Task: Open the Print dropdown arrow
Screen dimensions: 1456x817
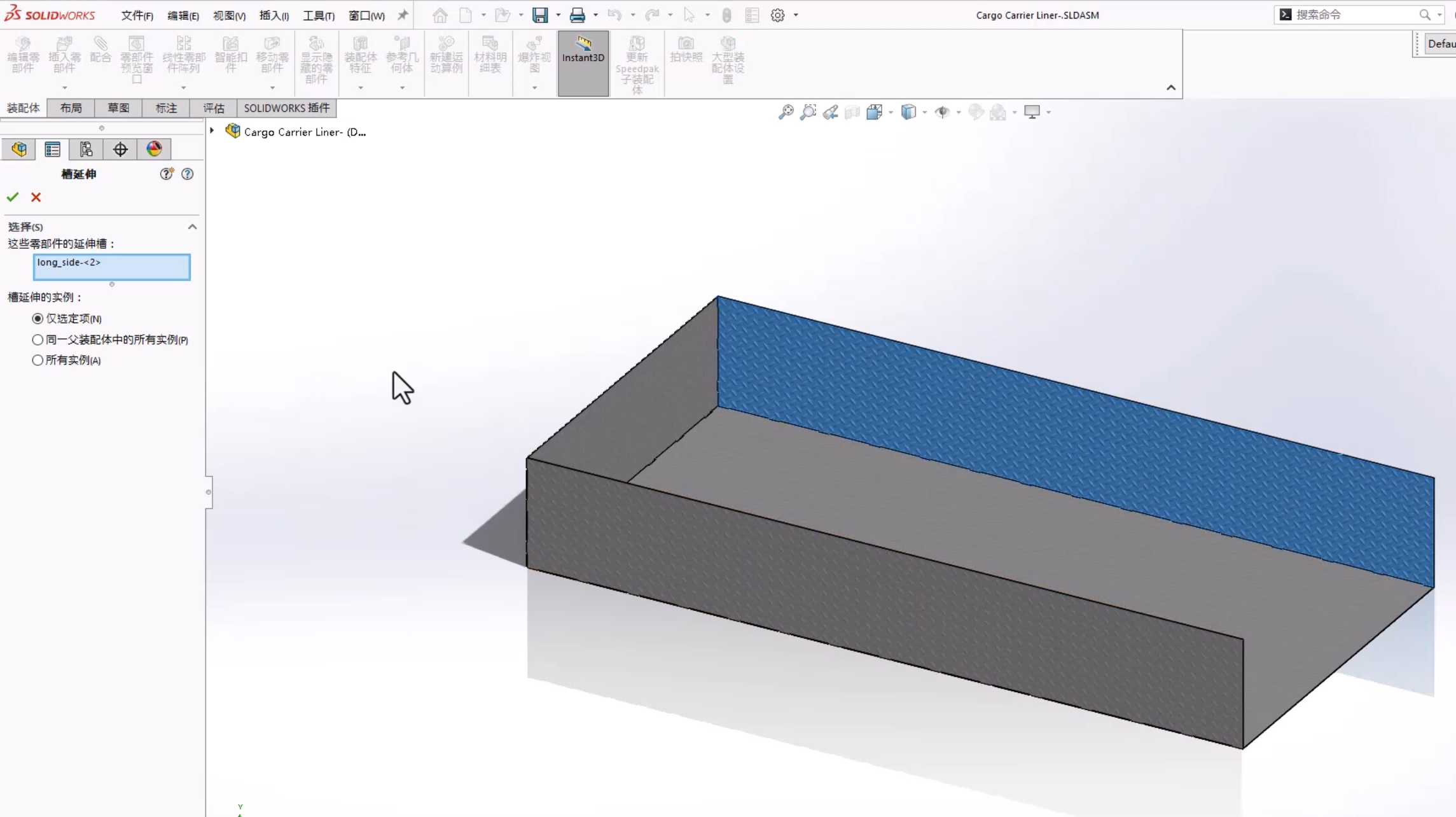Action: (x=595, y=15)
